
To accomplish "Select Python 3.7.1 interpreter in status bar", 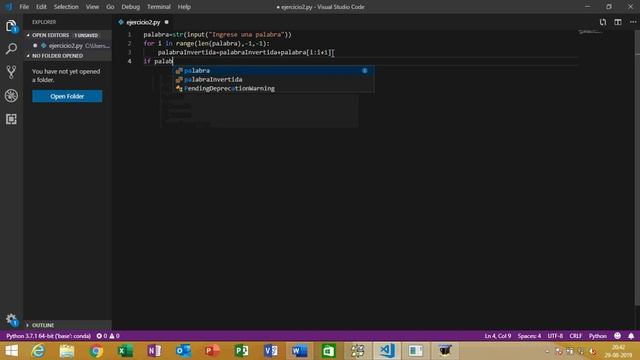I will click(49, 336).
